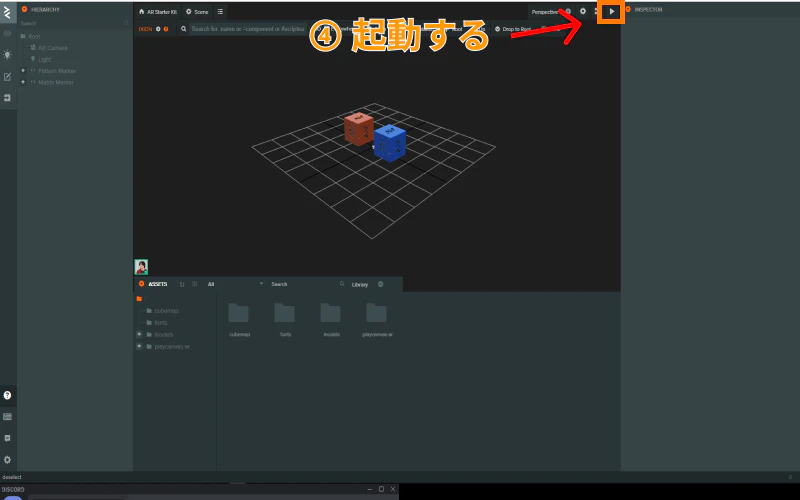Select the blue cube in the viewport
800x500 pixels.
click(390, 143)
